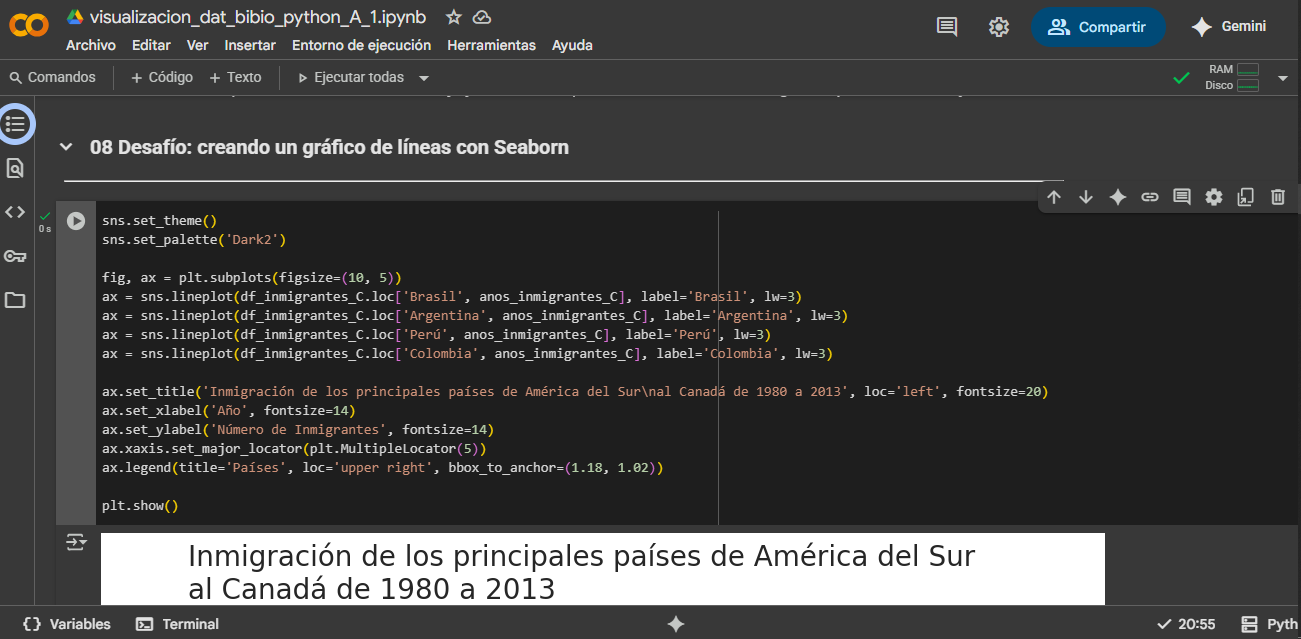
Task: Add a new code cell with + Código
Action: click(x=161, y=77)
